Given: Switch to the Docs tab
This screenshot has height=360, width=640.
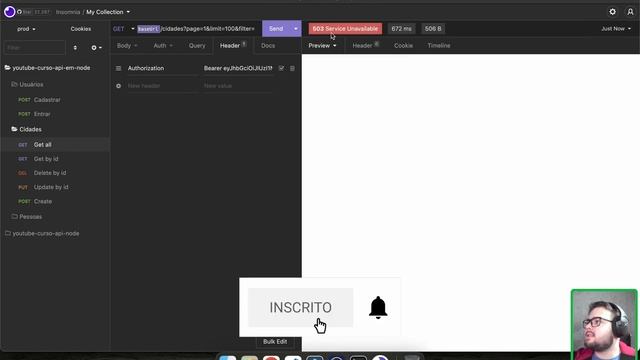Looking at the screenshot, I should point(268,46).
